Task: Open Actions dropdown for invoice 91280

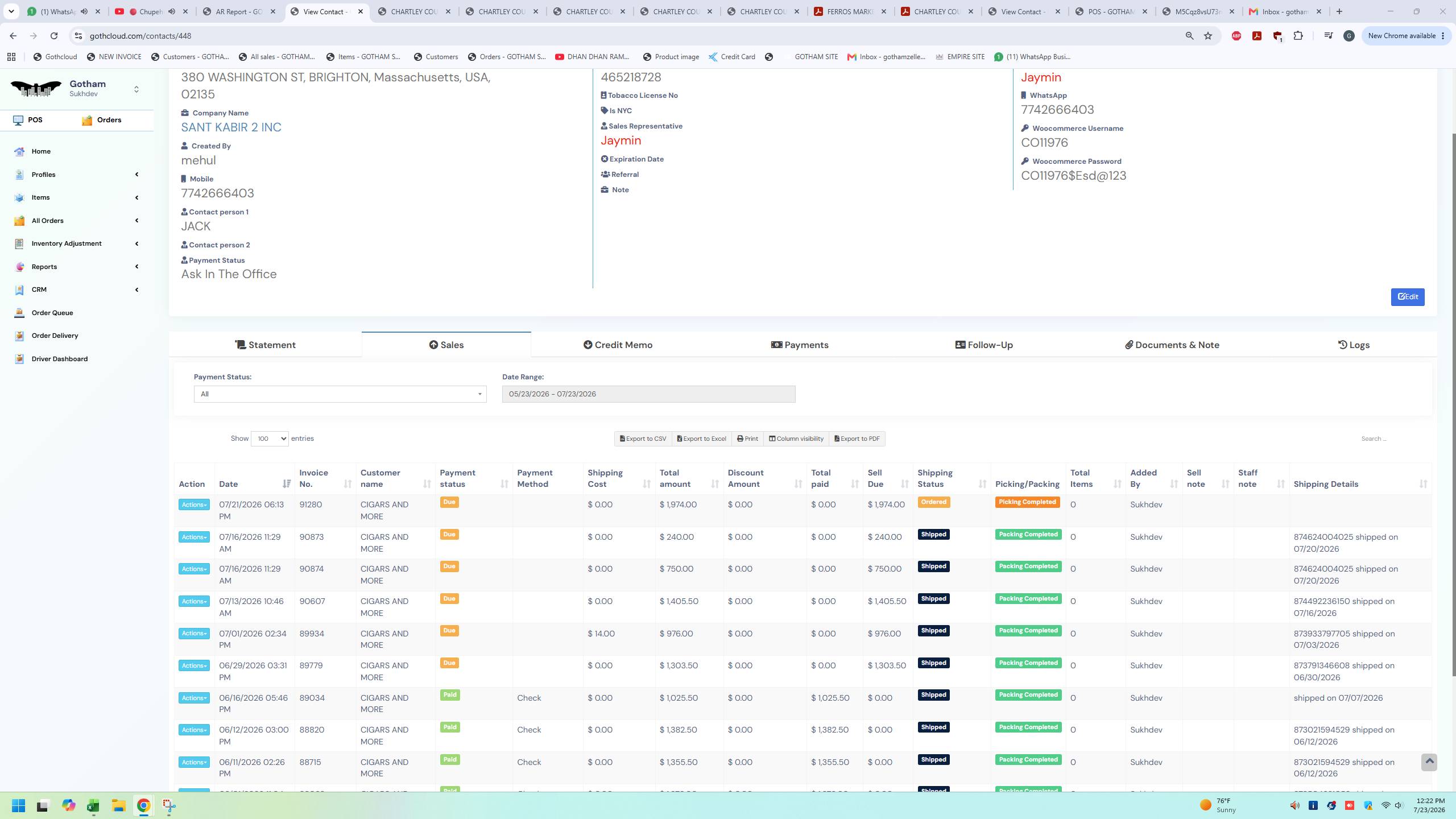Action: click(194, 504)
